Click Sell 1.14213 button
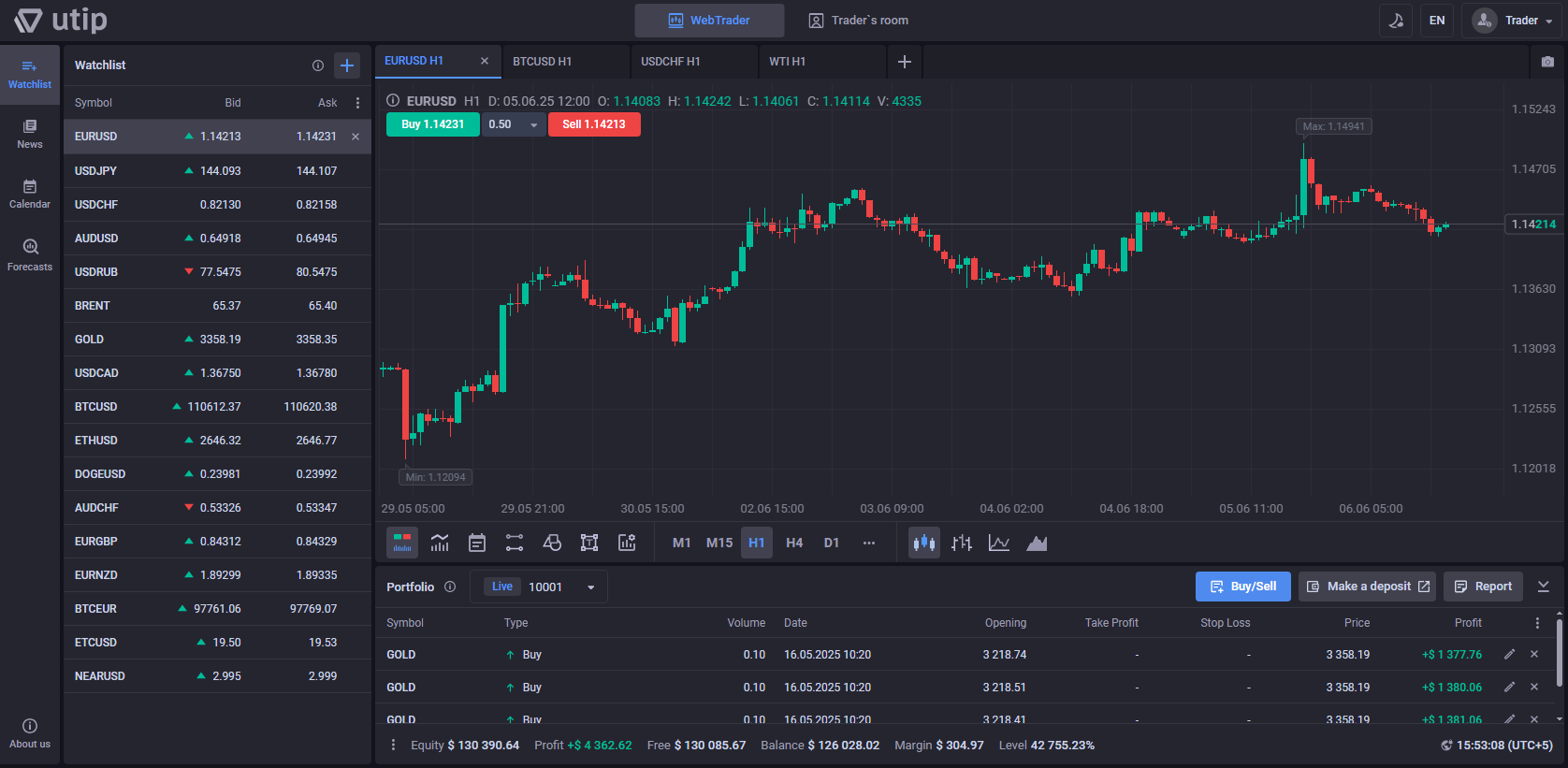 coord(594,124)
